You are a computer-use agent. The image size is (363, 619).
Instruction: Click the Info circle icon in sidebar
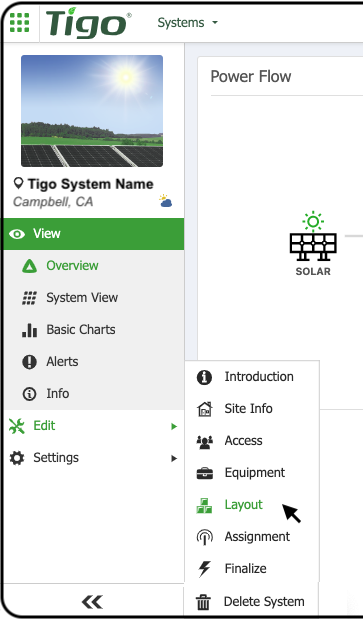[x=30, y=394]
